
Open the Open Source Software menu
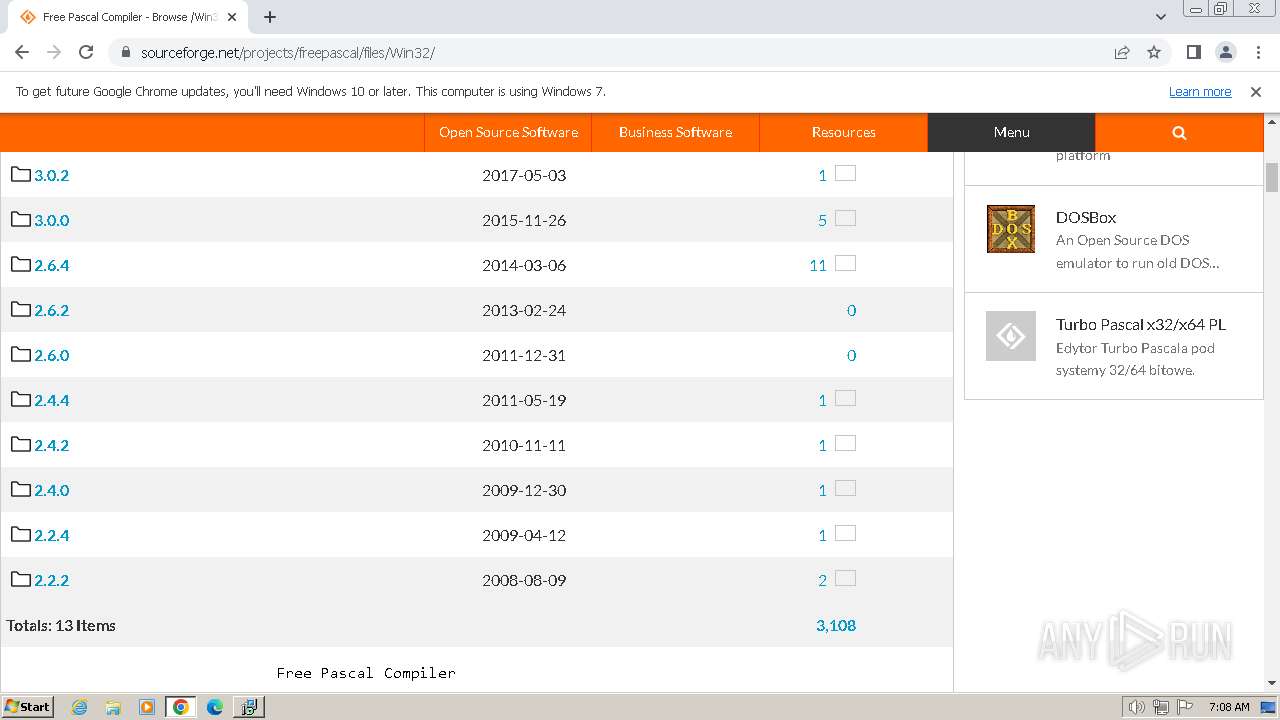pyautogui.click(x=508, y=132)
